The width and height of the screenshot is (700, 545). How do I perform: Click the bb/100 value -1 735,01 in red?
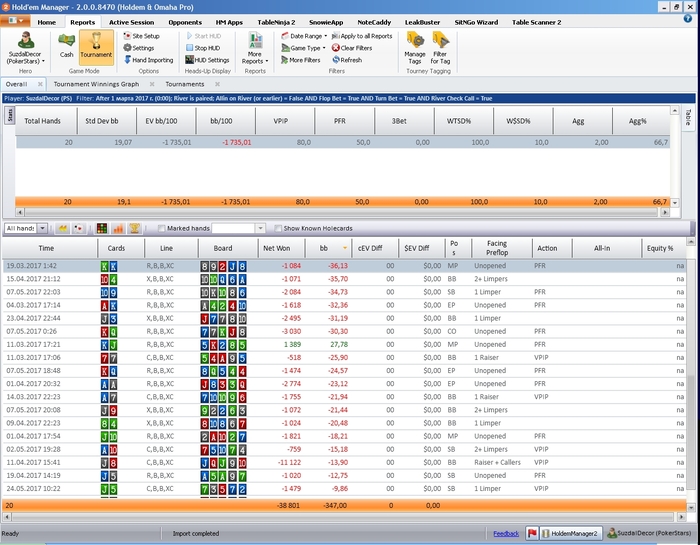pos(237,142)
